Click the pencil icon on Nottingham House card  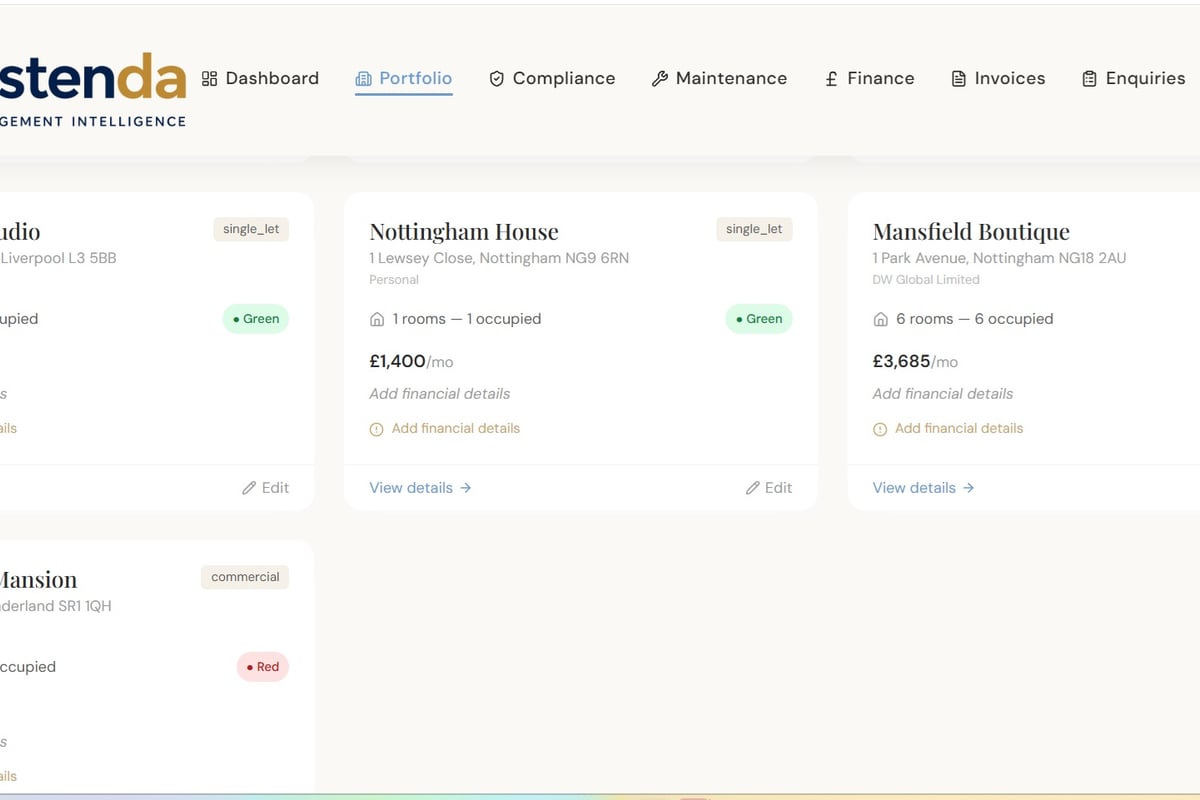(752, 488)
